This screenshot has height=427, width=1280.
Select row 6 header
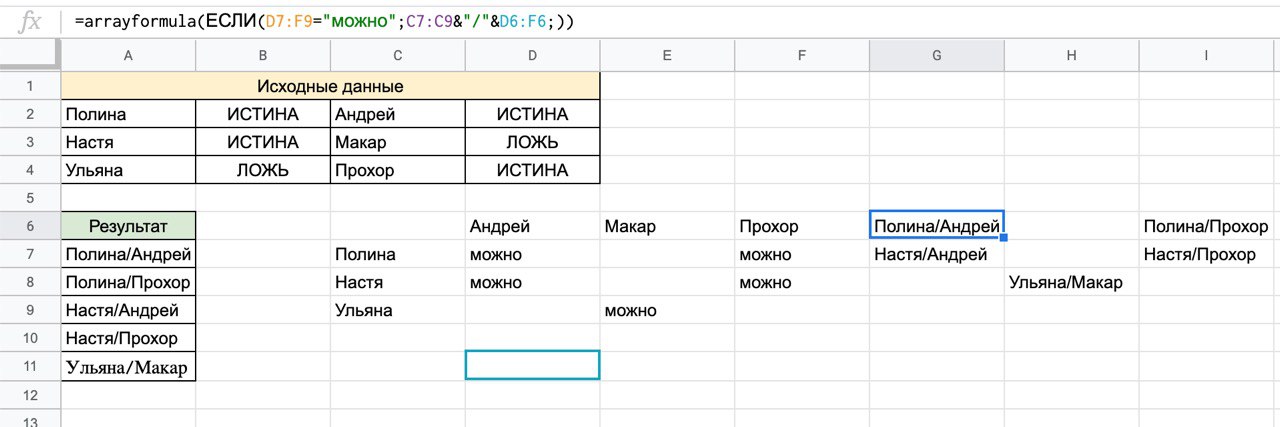(30, 226)
